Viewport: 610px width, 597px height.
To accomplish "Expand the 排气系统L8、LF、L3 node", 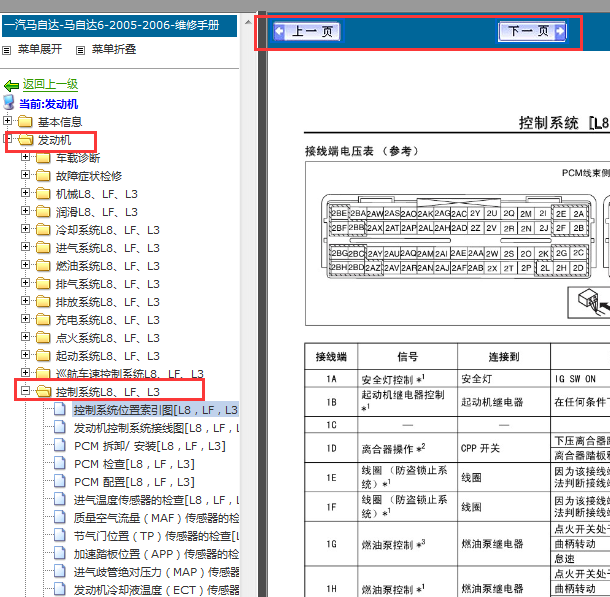I will point(25,282).
